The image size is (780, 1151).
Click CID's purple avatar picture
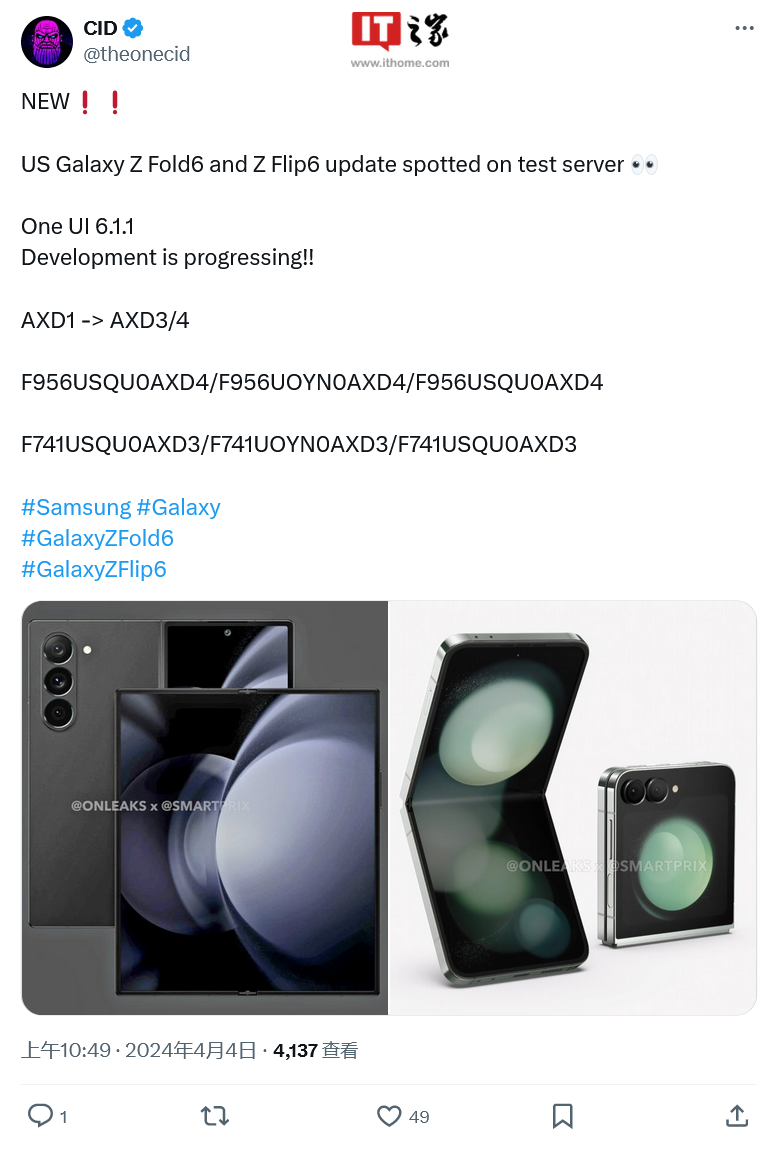click(x=47, y=42)
